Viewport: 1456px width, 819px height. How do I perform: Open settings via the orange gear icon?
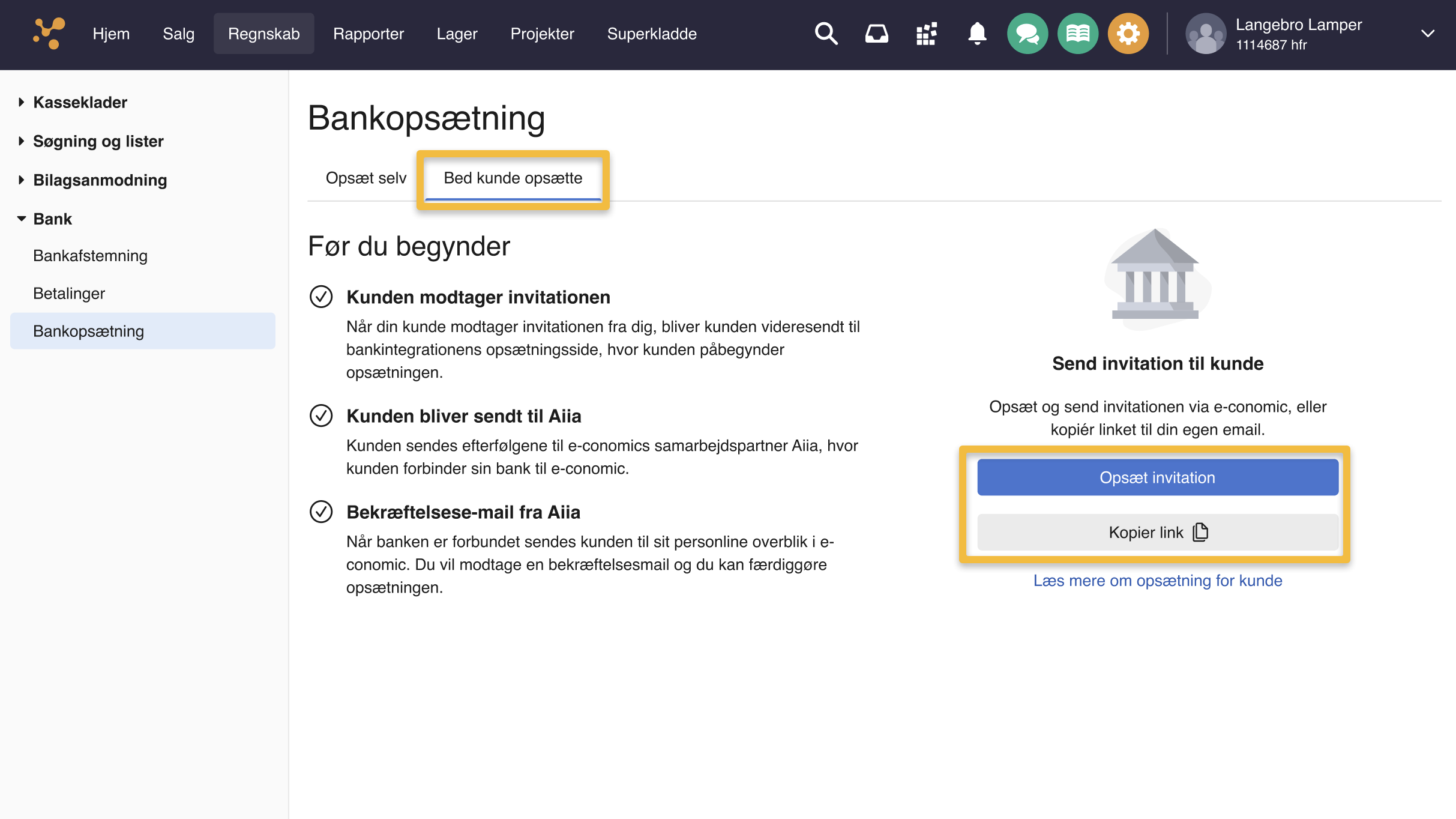click(x=1128, y=34)
